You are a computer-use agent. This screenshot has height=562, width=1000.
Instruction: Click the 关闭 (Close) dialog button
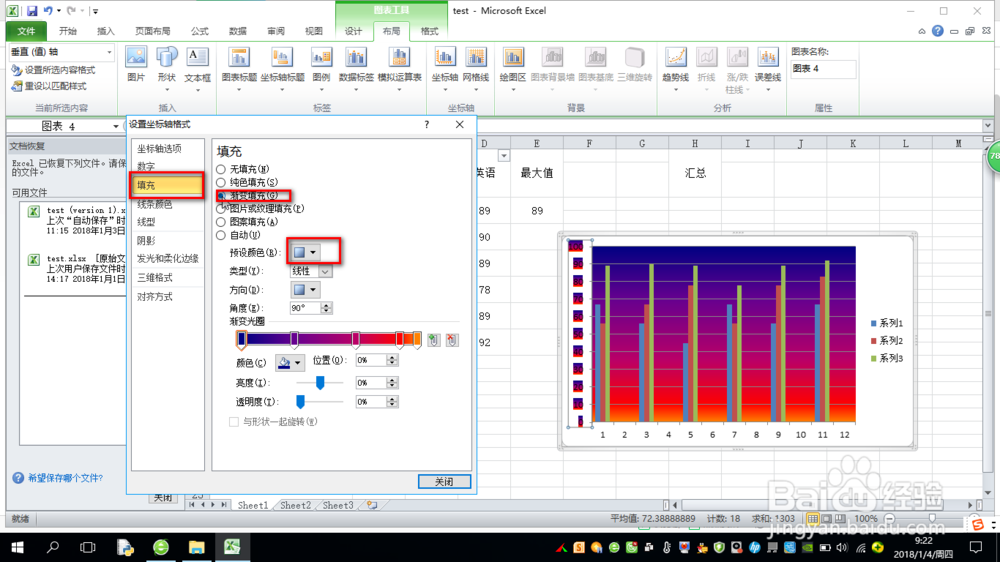(444, 482)
